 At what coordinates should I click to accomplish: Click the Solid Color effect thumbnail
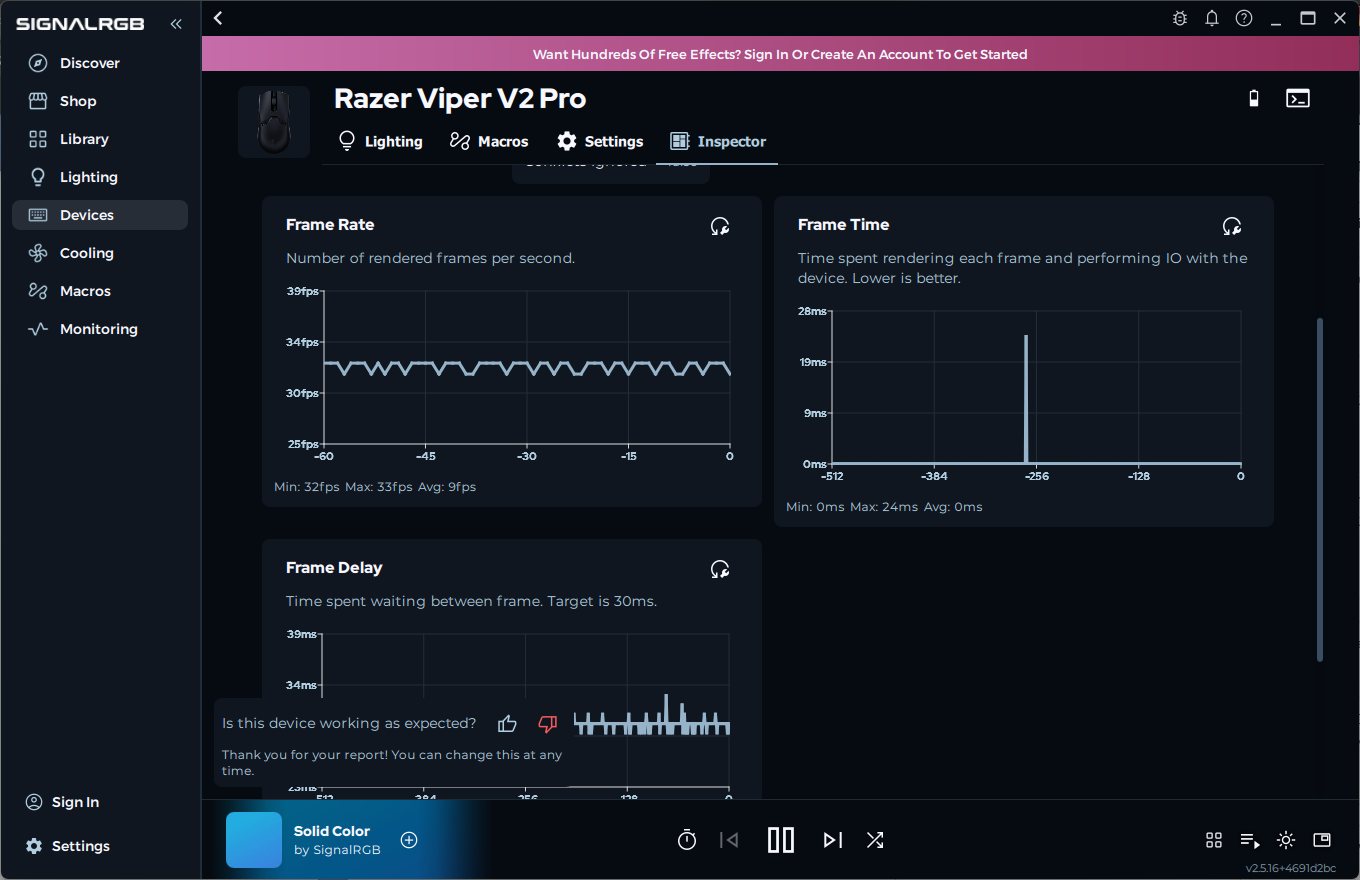coord(254,840)
